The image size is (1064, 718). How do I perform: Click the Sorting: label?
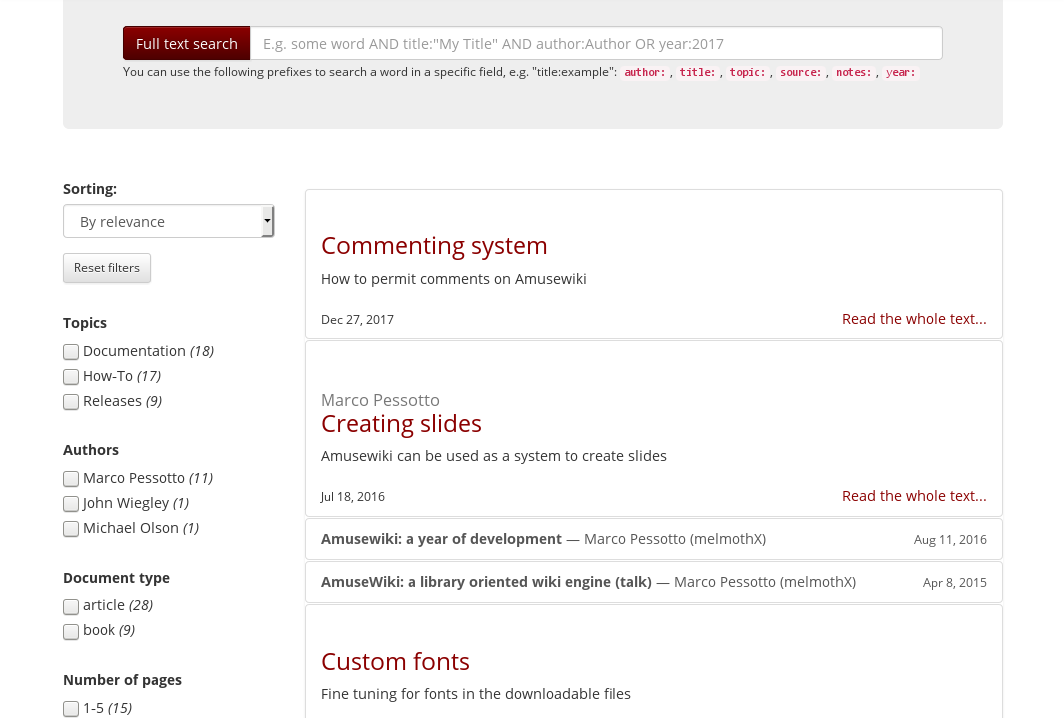(x=90, y=189)
